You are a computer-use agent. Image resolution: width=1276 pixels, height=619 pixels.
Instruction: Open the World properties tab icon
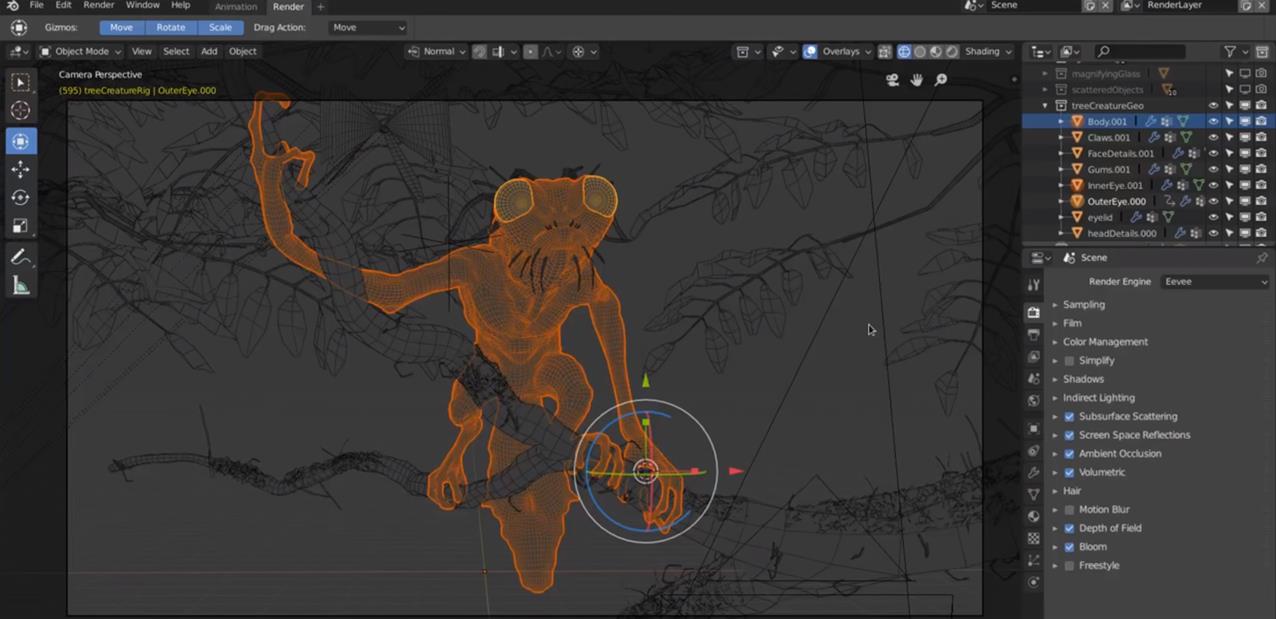[1034, 401]
